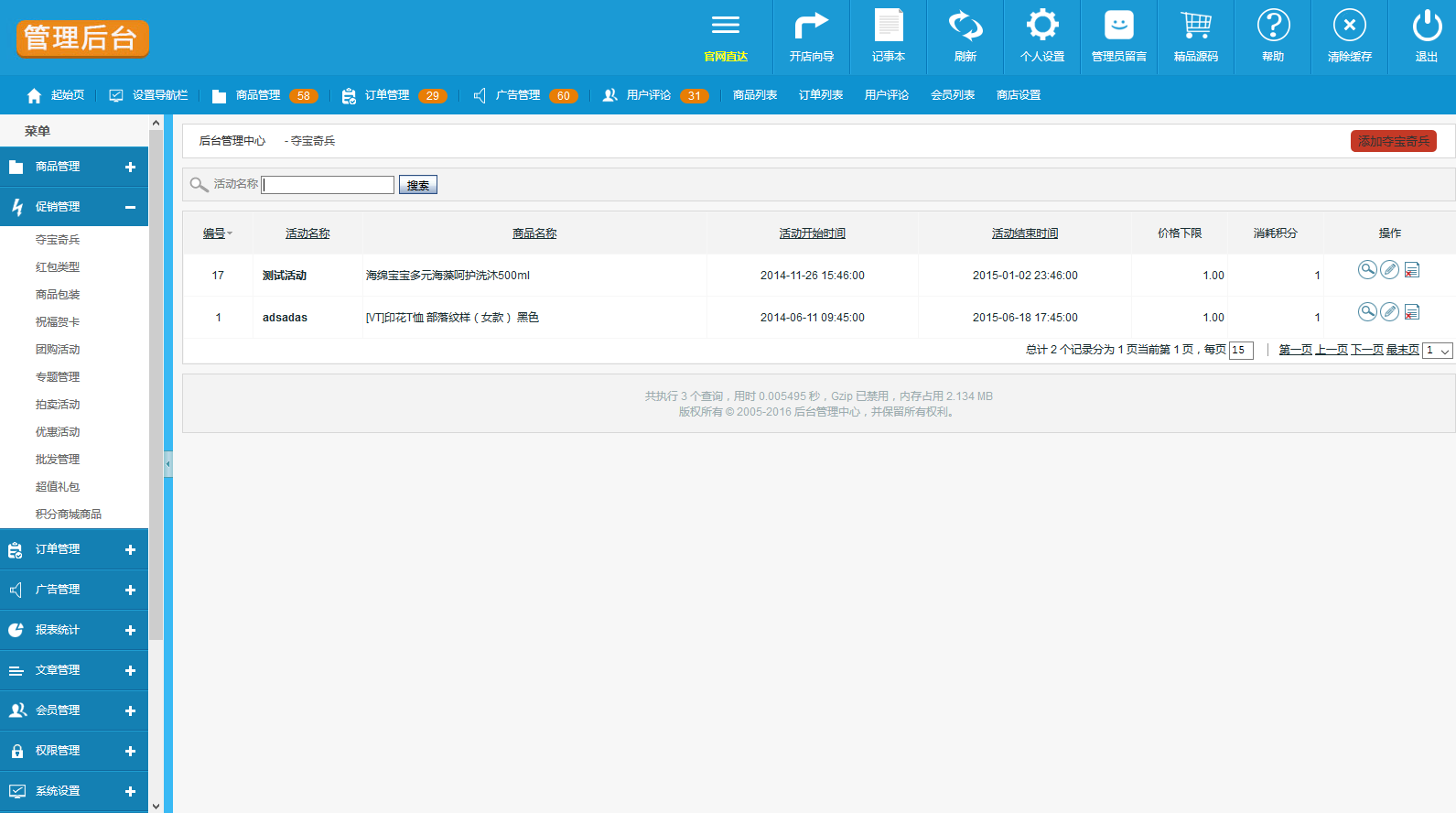Click the 清除缓存 clear cache icon
Viewport: 1456px width, 813px height.
click(x=1349, y=27)
